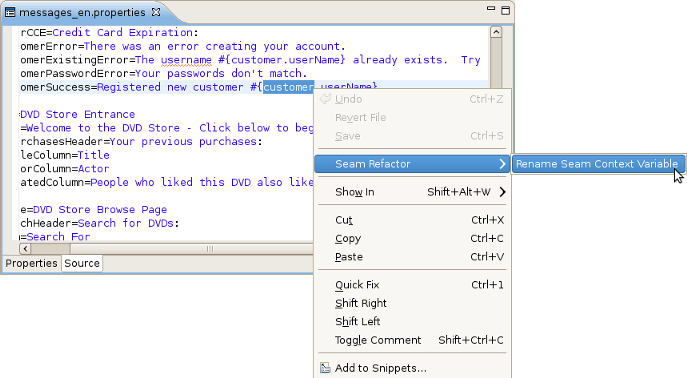687x378 pixels.
Task: Click the text There was an error creating
Action: 170,46
